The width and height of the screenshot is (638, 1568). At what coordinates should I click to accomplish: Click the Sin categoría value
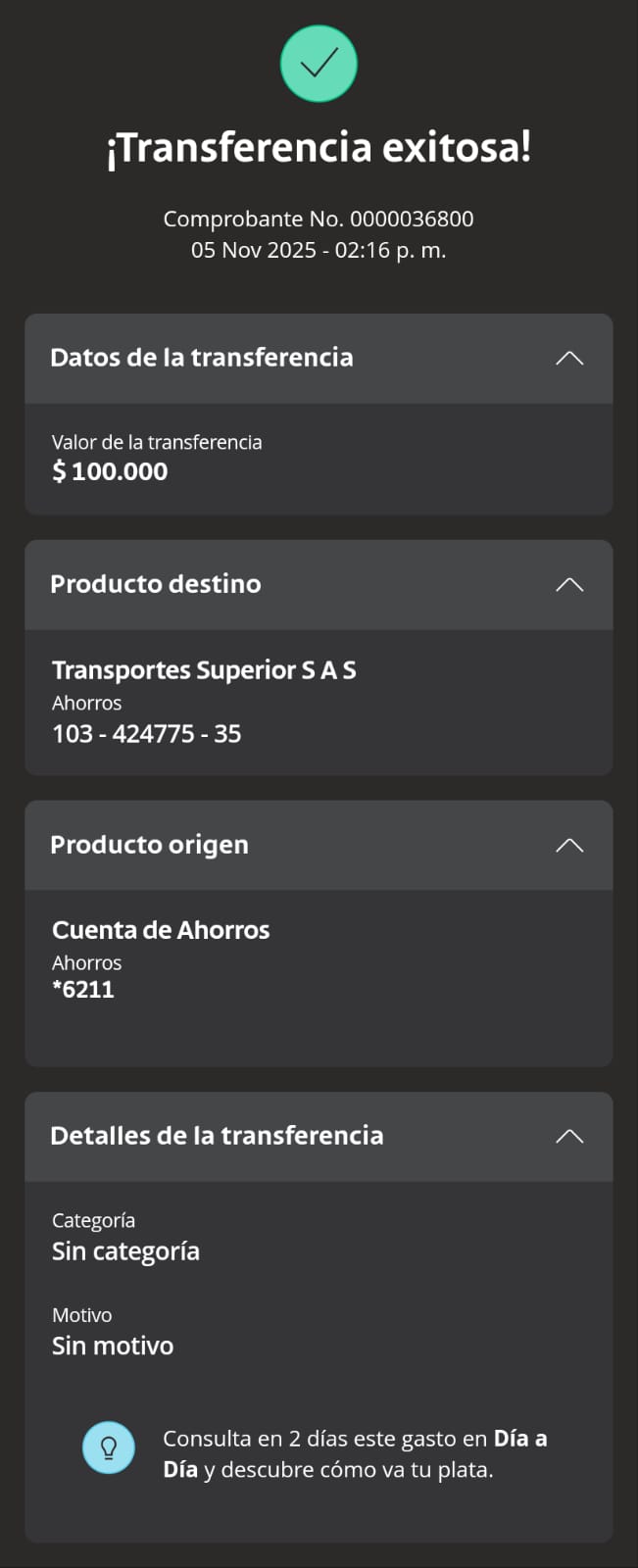pos(125,1251)
